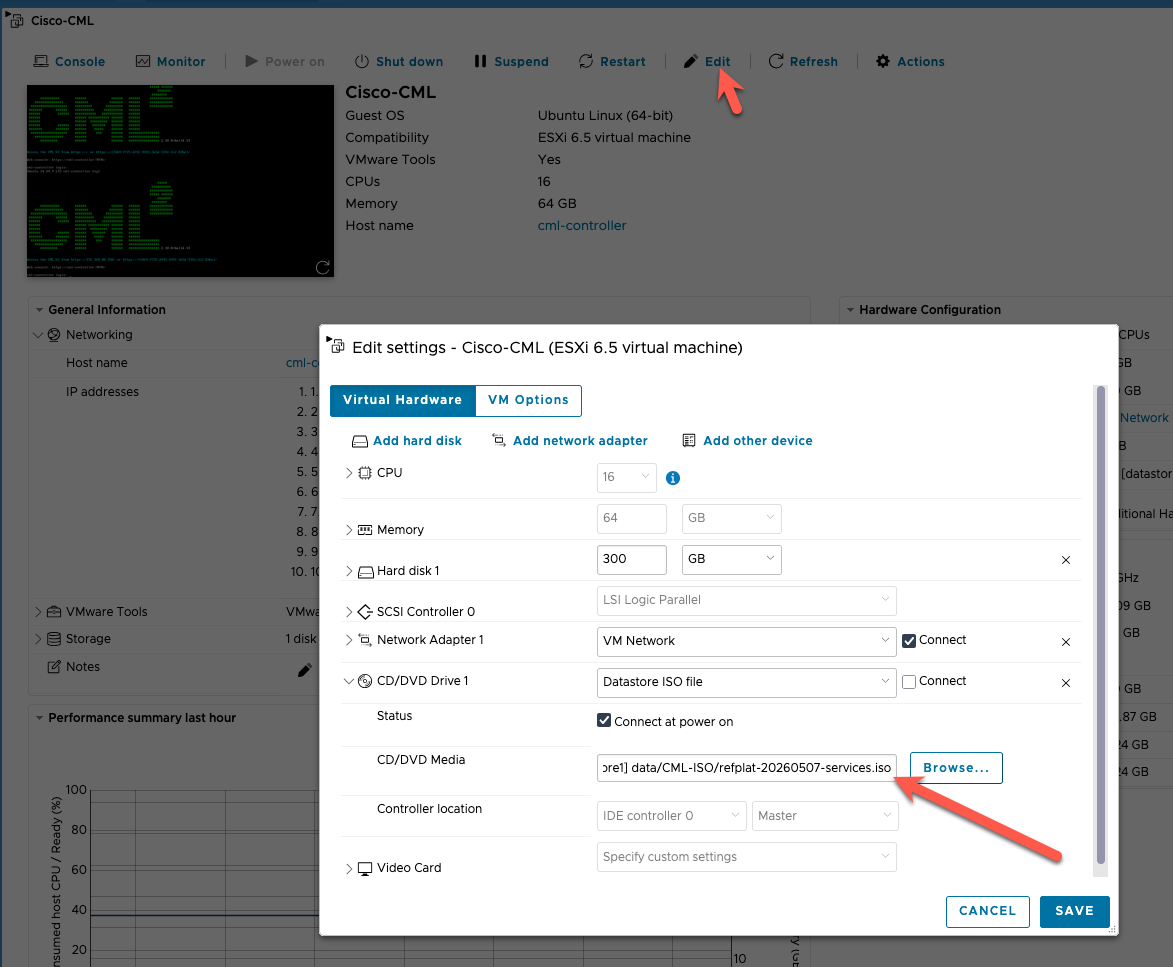Screen dimensions: 1173x967
Task: Refresh the console thumbnail with its reload icon
Action: [322, 267]
